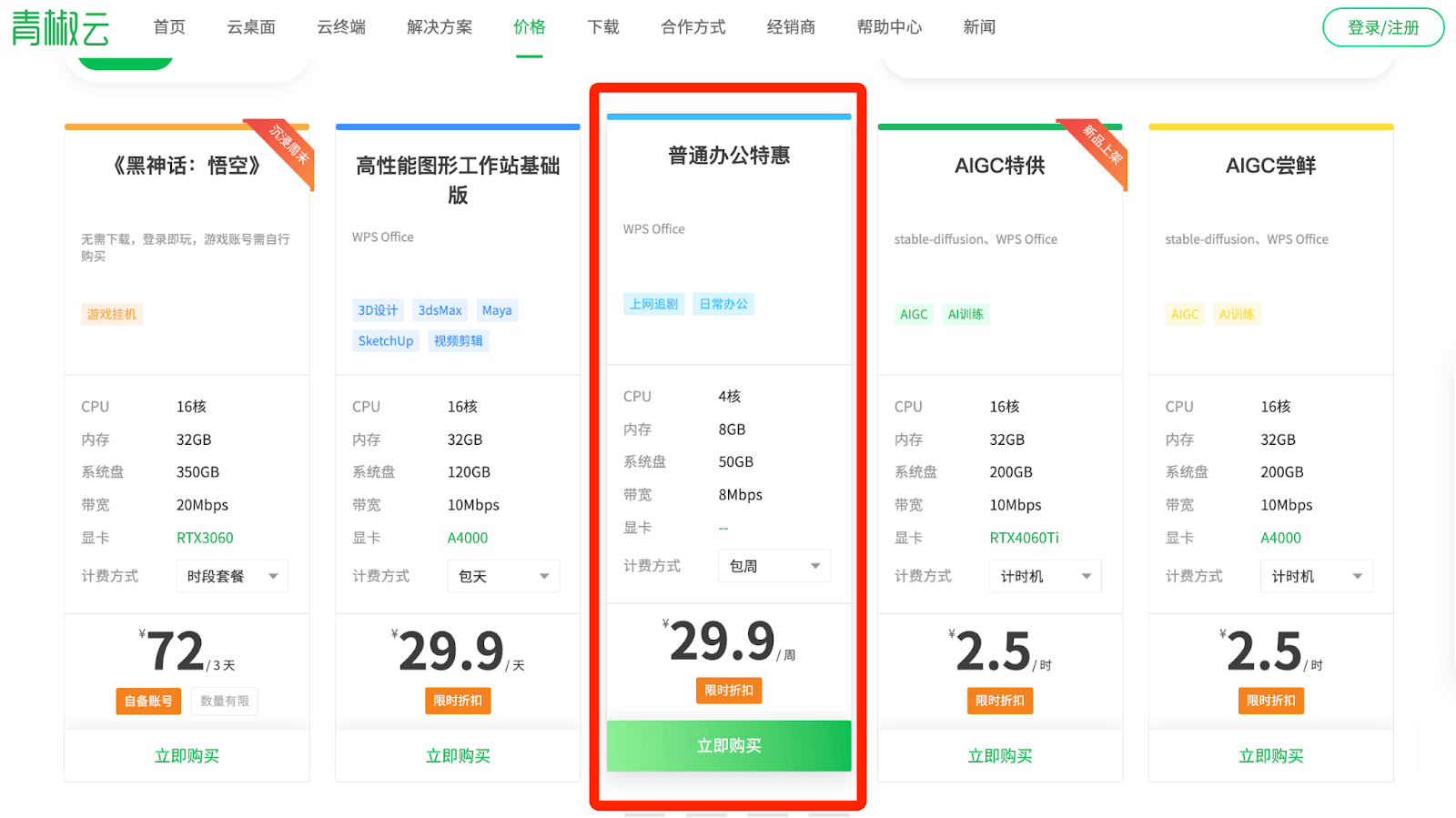The image size is (1456, 818).
Task: Click green AIGC tag on AIGC特供
Action: (x=914, y=314)
